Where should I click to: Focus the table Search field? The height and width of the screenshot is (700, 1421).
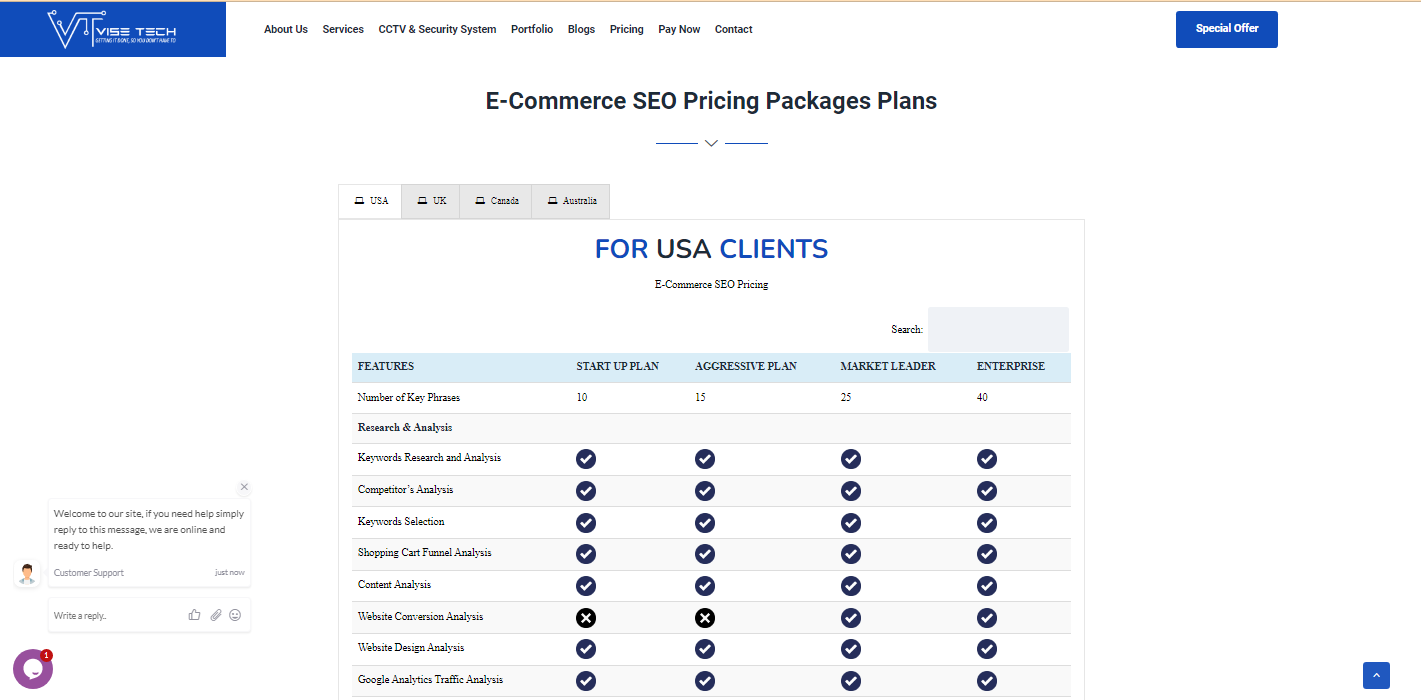(x=998, y=329)
